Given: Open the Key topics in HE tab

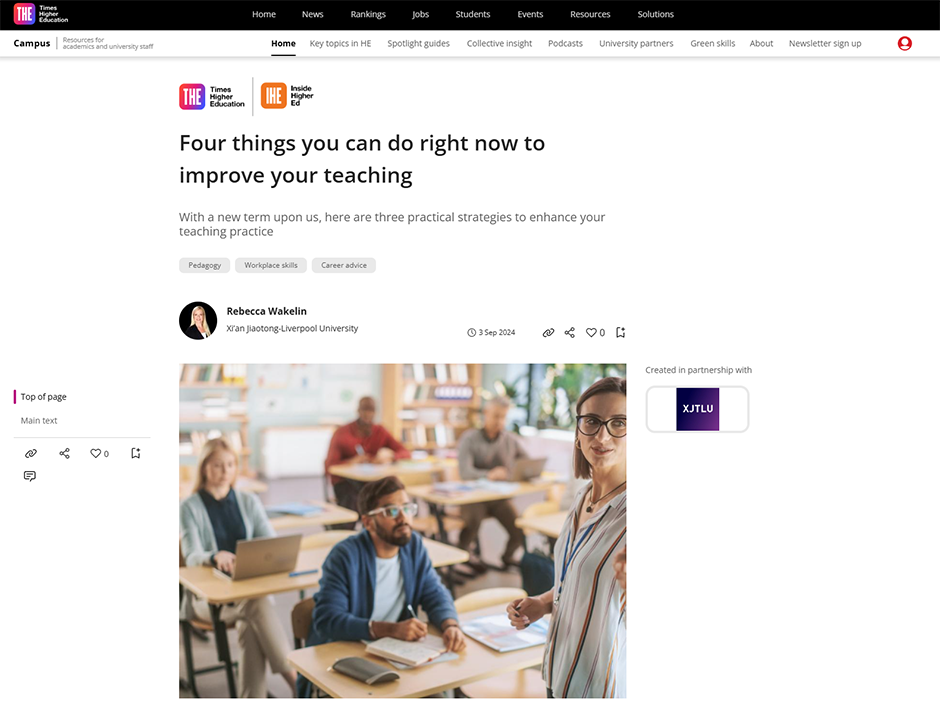Looking at the screenshot, I should [341, 44].
